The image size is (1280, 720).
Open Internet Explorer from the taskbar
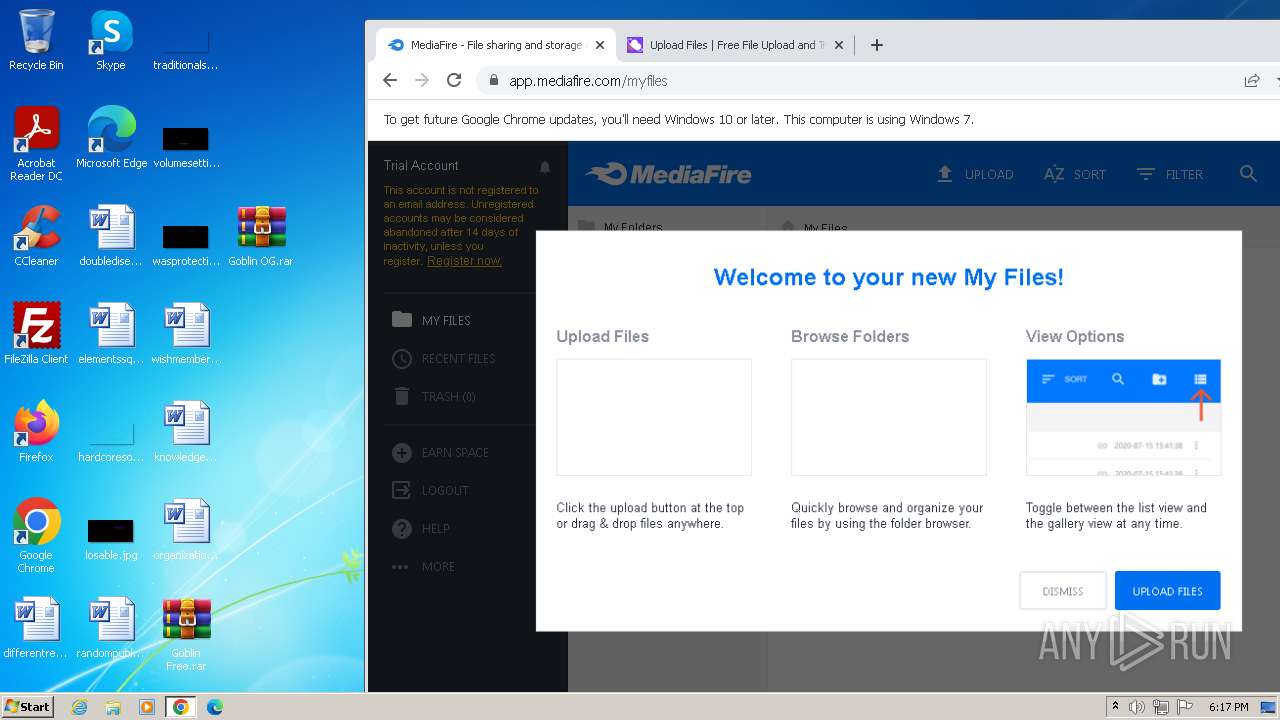[x=79, y=707]
